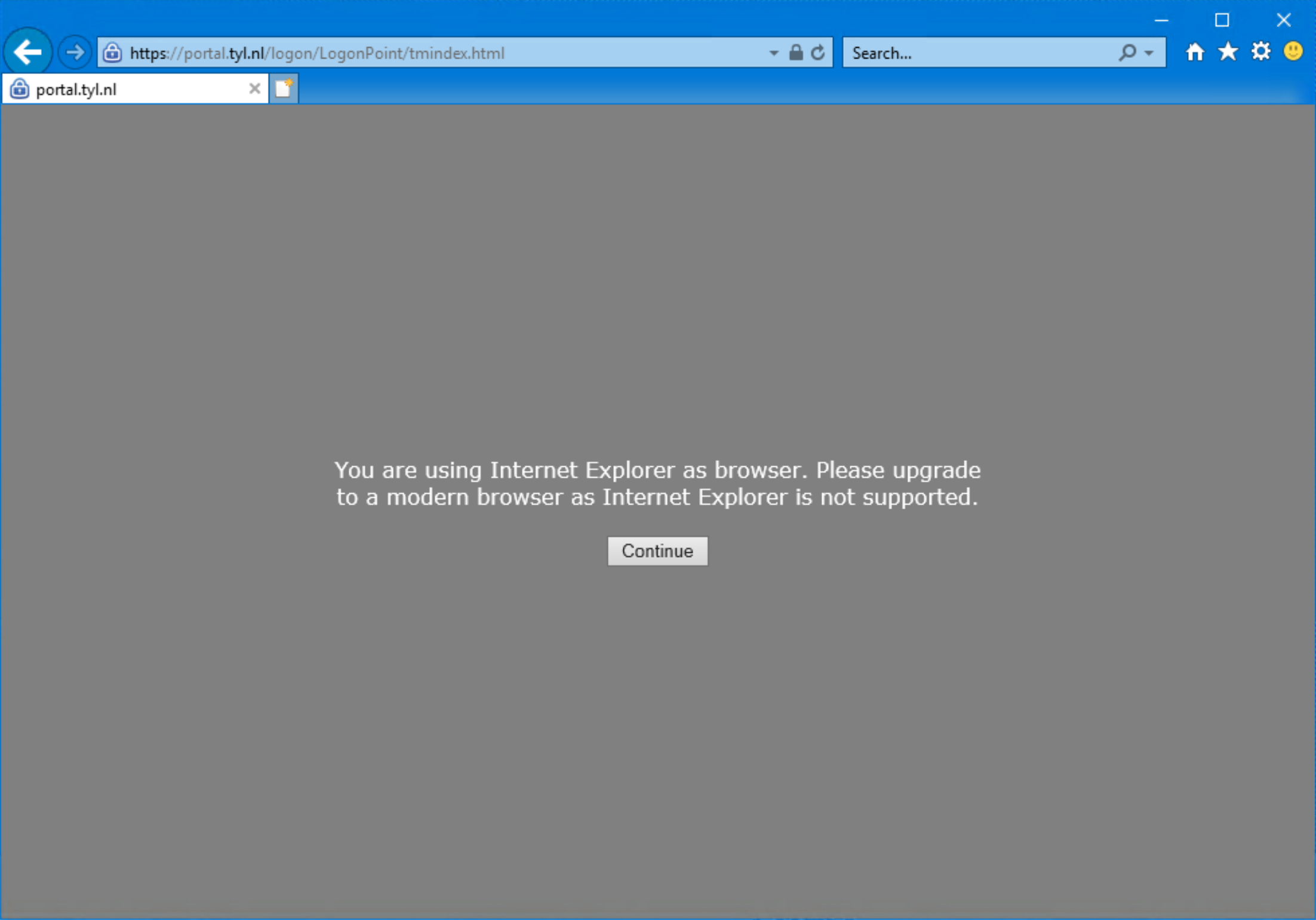Close the Internet Explorer window
This screenshot has height=920, width=1316.
coord(1283,20)
